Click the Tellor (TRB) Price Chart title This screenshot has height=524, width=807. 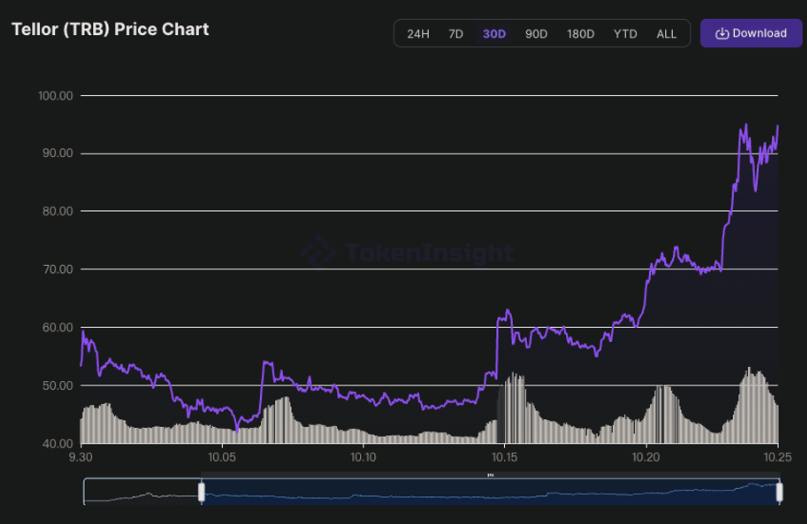coord(110,29)
